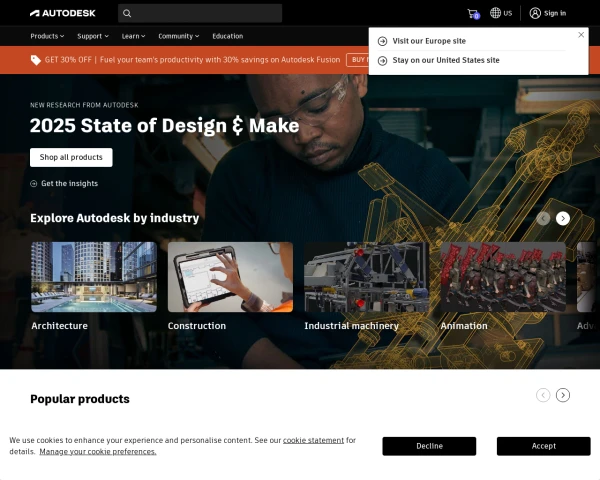Close the region selection popup
The height and width of the screenshot is (480, 600).
click(581, 35)
